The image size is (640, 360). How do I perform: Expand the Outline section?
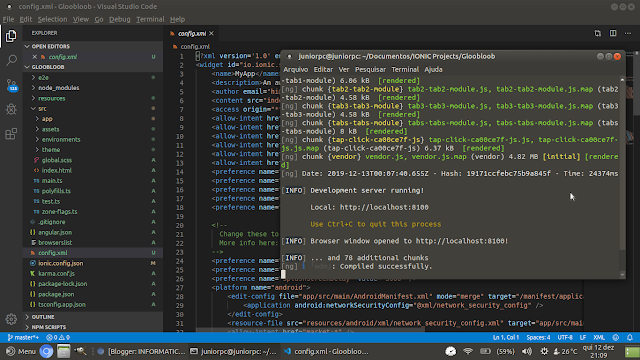point(93,317)
